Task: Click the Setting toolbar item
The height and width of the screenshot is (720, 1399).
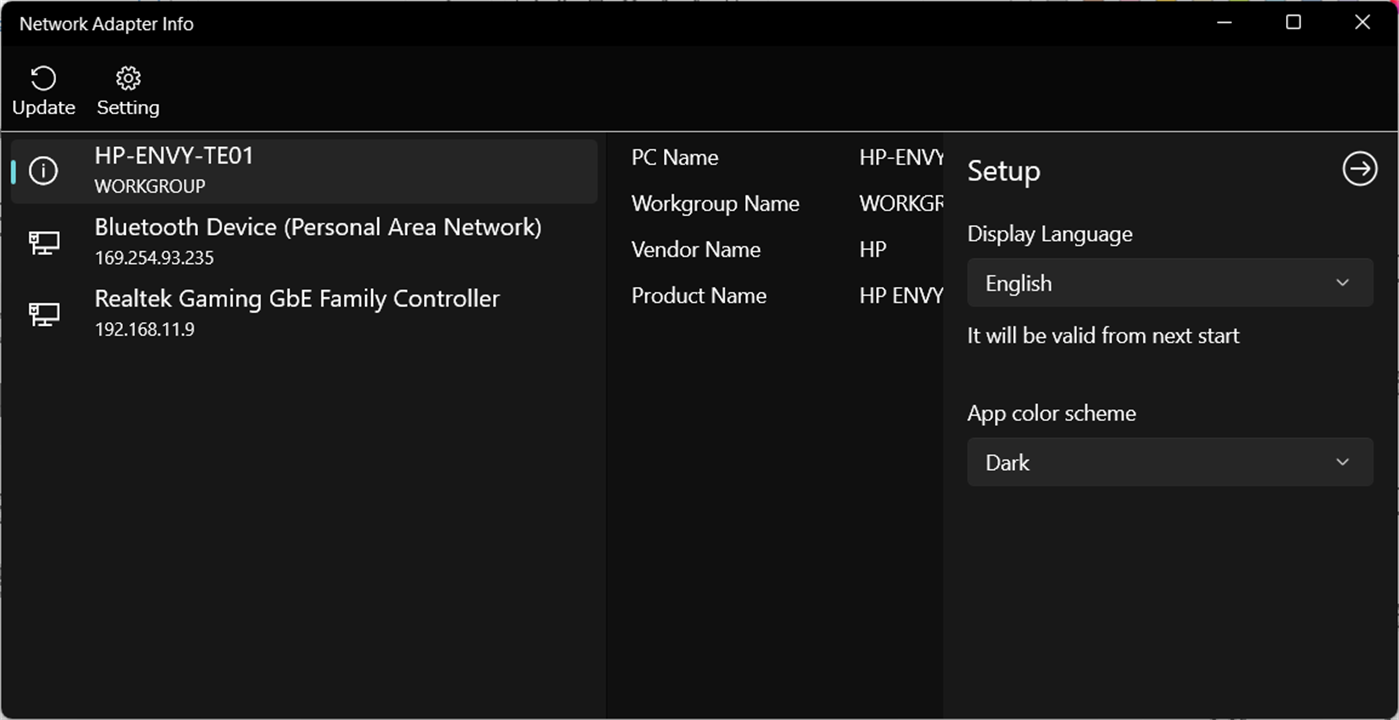Action: 127,90
